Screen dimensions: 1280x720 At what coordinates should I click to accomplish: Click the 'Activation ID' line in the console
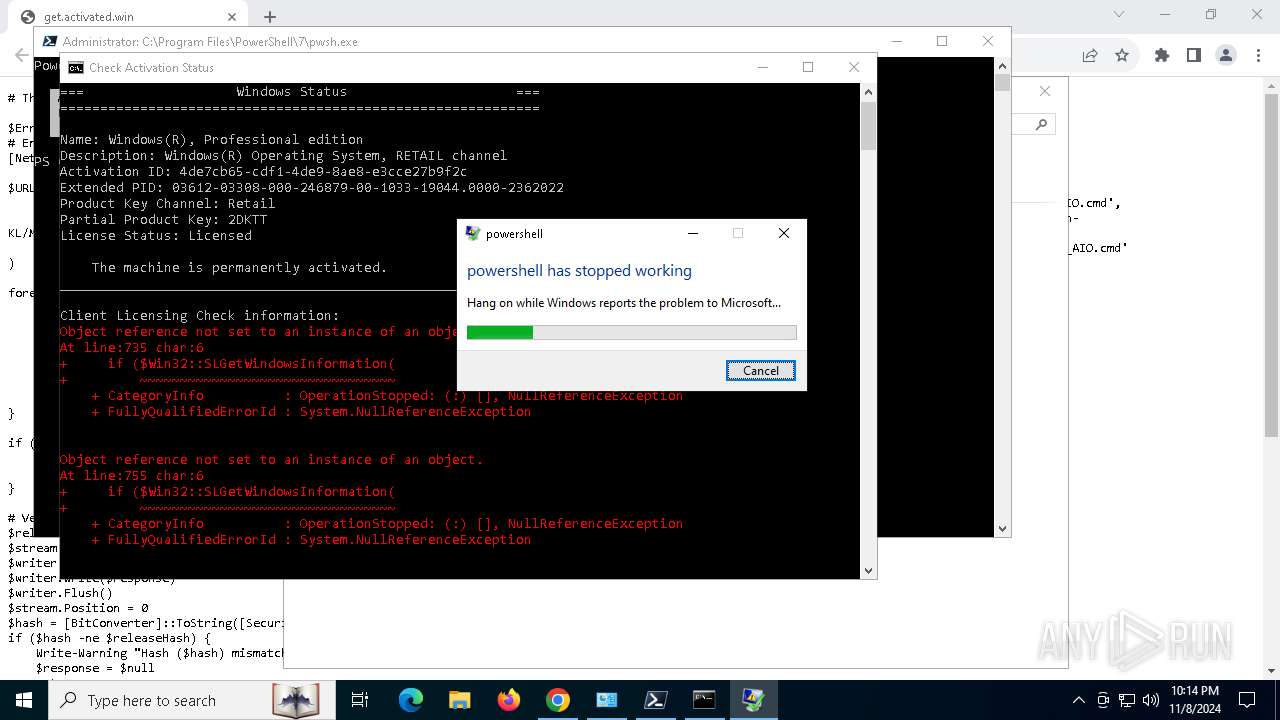pos(264,172)
